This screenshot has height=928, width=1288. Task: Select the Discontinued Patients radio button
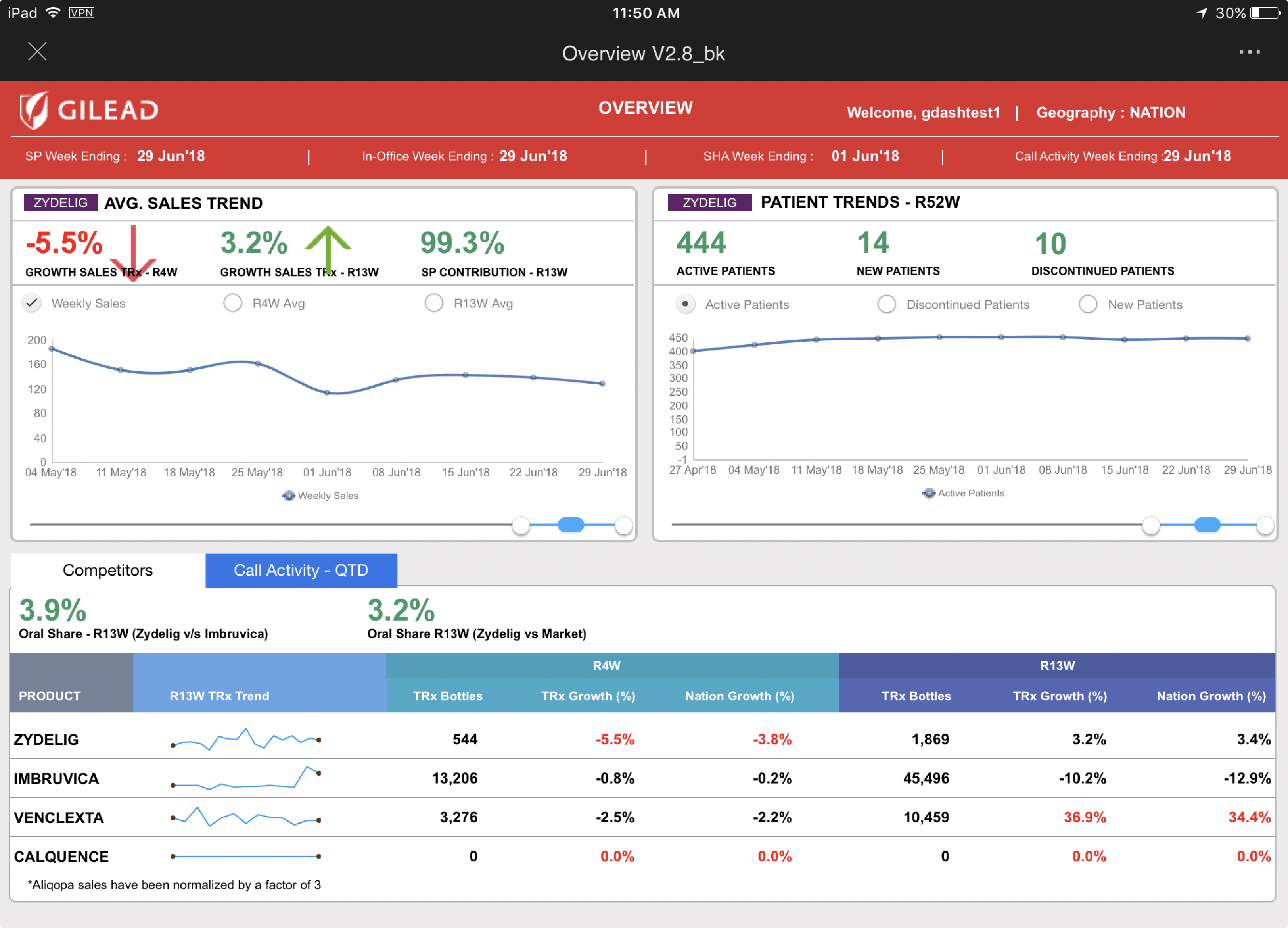[x=887, y=304]
